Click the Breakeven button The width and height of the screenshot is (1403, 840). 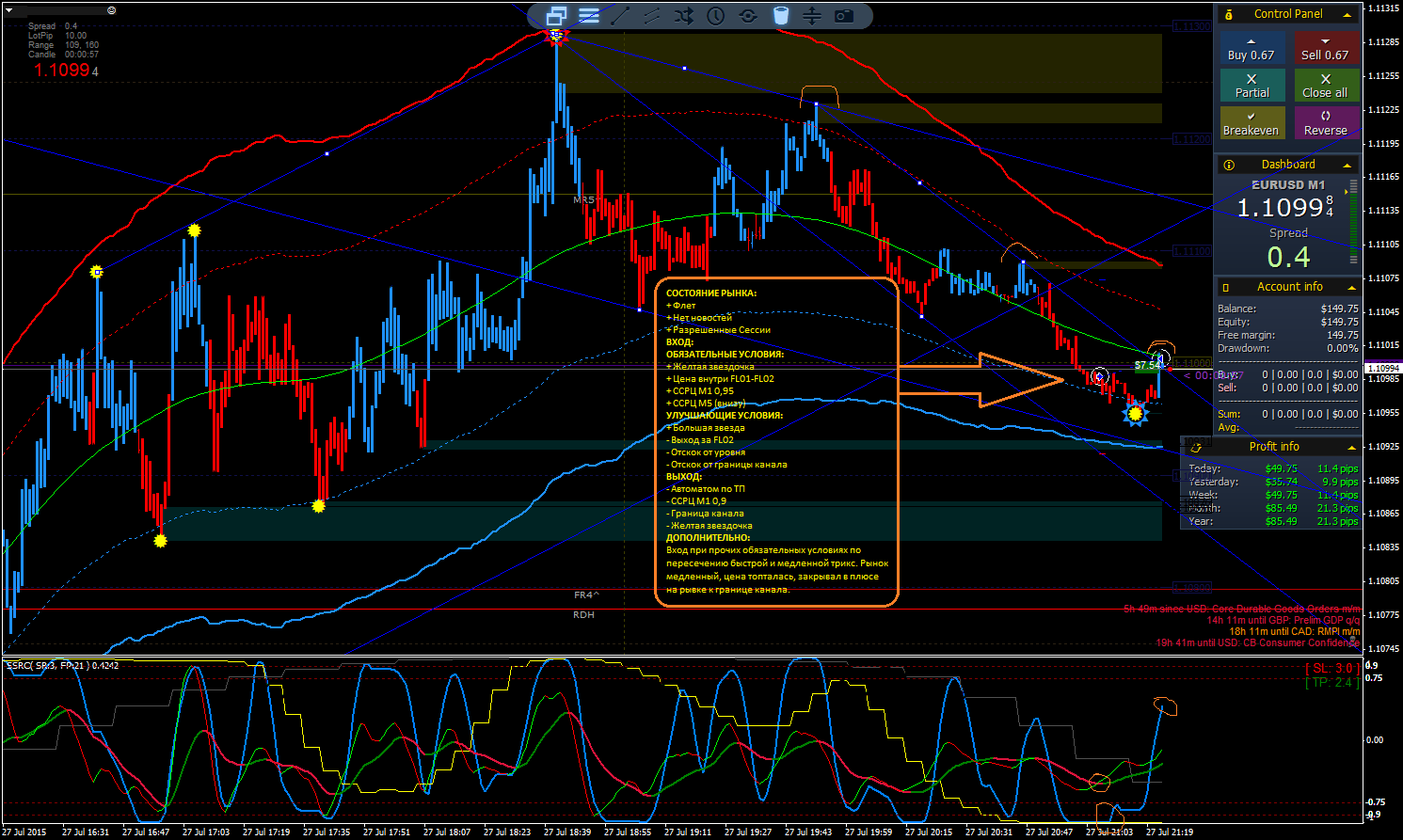tap(1252, 122)
